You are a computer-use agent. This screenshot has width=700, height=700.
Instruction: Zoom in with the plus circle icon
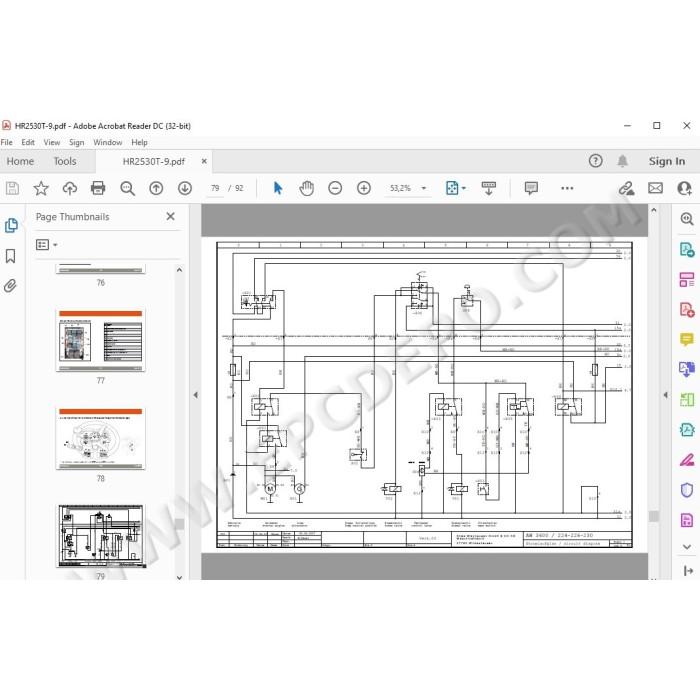point(364,188)
